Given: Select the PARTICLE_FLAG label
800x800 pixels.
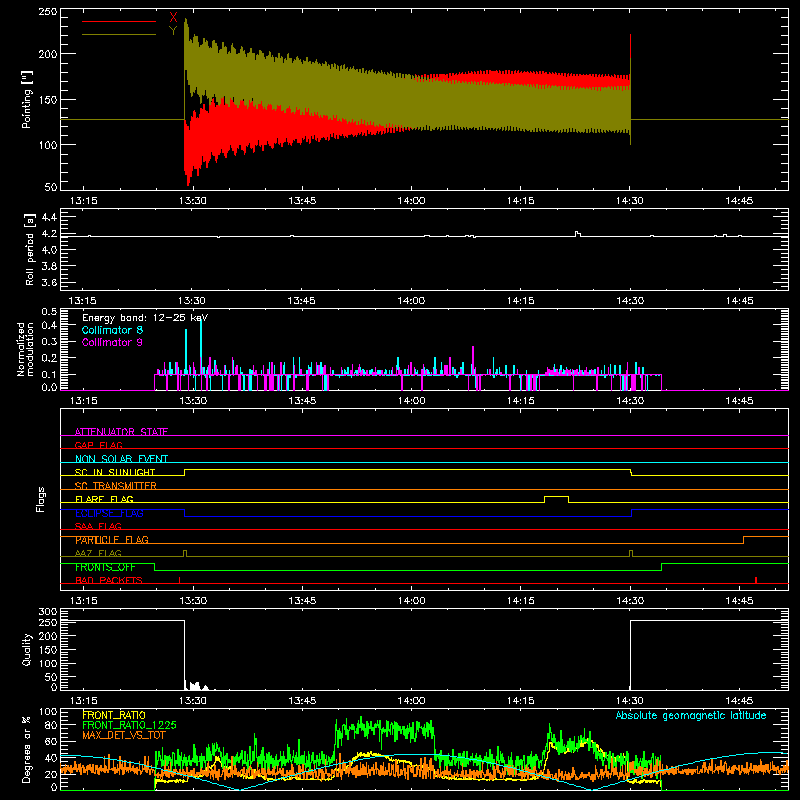Looking at the screenshot, I should coord(112,540).
